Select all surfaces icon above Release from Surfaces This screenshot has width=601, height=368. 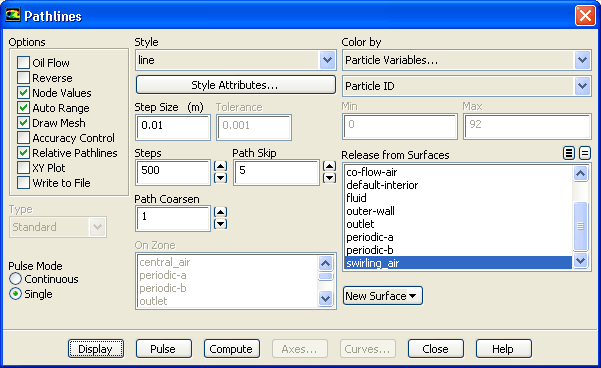pos(569,153)
